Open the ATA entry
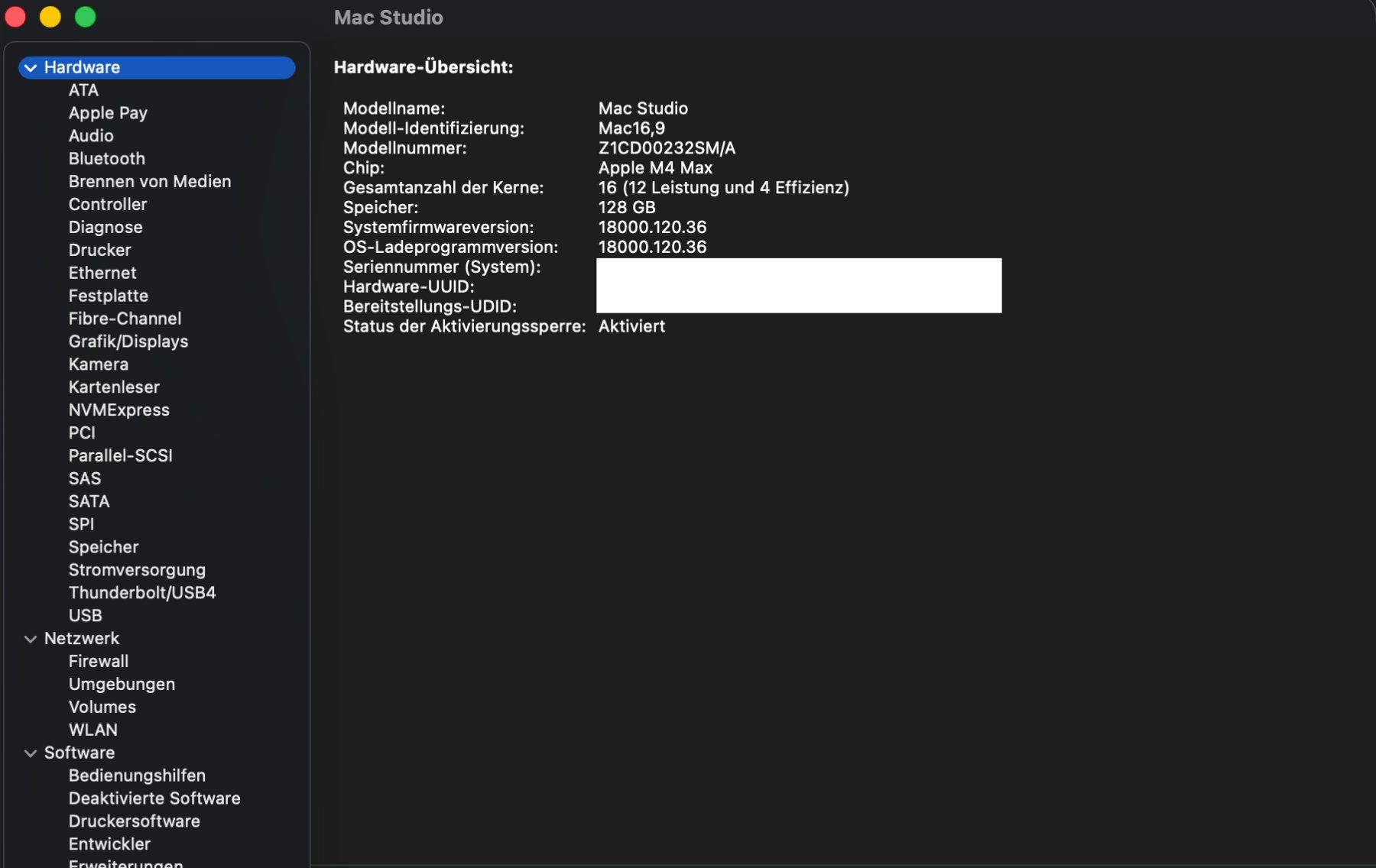The width and height of the screenshot is (1376, 868). [x=83, y=90]
